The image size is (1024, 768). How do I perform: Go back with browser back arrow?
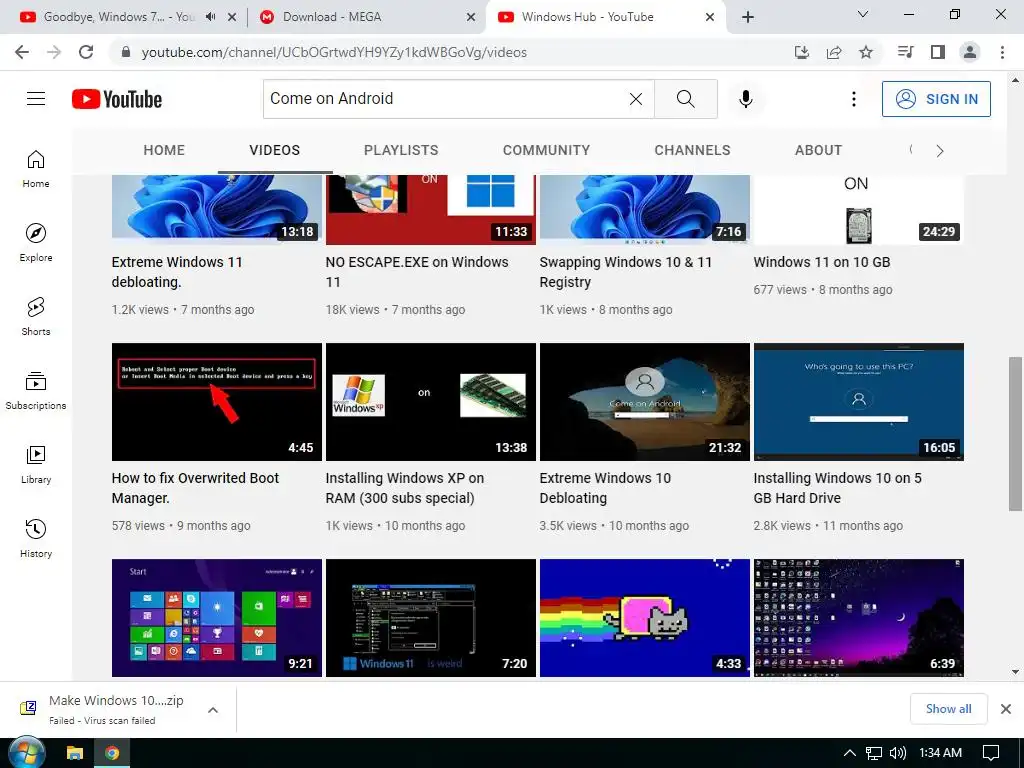(22, 52)
